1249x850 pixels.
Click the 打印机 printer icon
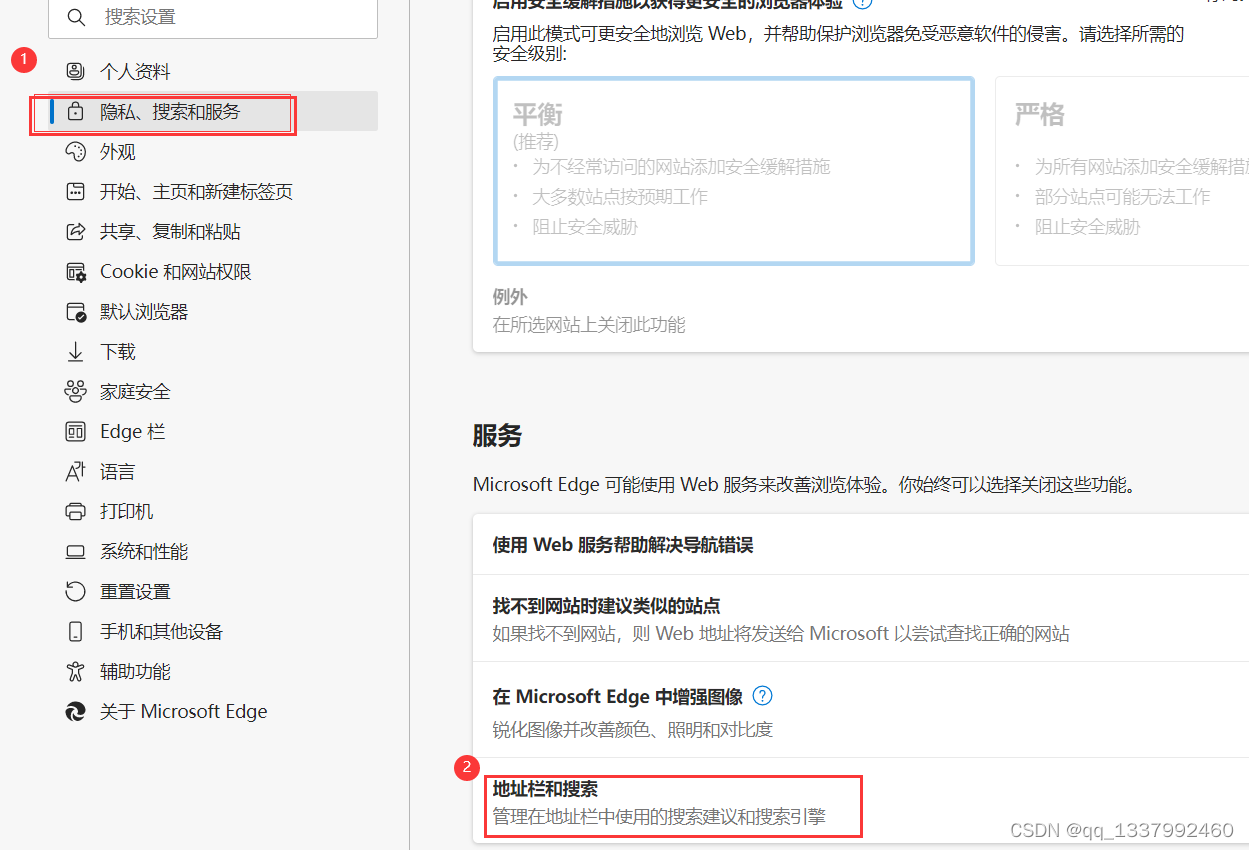[75, 511]
